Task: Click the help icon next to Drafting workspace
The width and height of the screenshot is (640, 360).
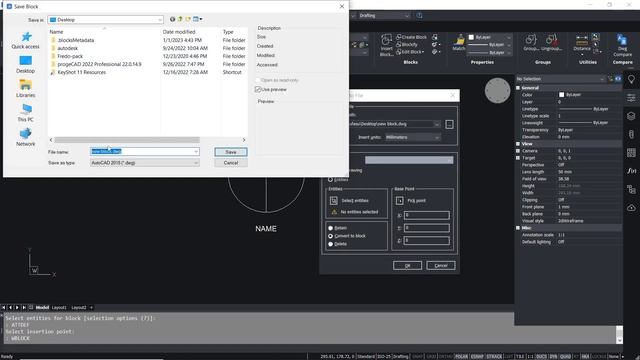Action: [x=419, y=16]
